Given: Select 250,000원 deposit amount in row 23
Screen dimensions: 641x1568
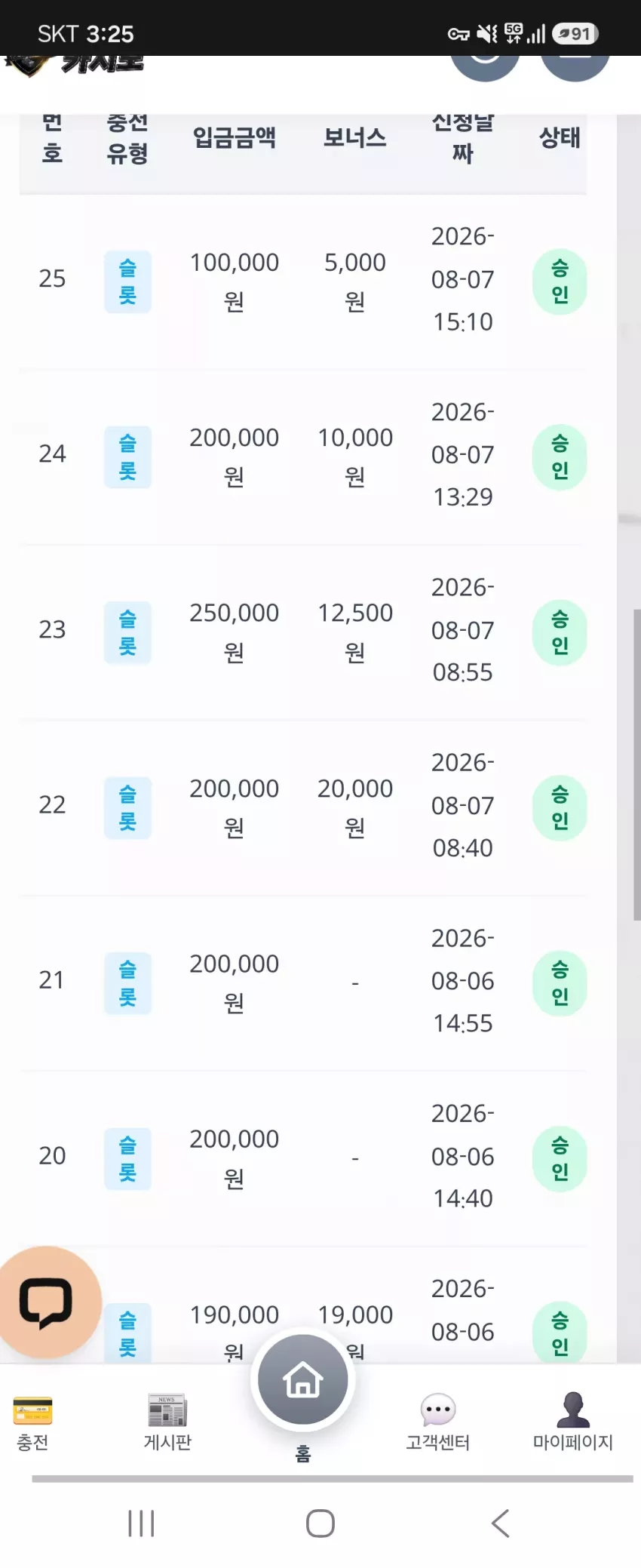Looking at the screenshot, I should (x=235, y=632).
